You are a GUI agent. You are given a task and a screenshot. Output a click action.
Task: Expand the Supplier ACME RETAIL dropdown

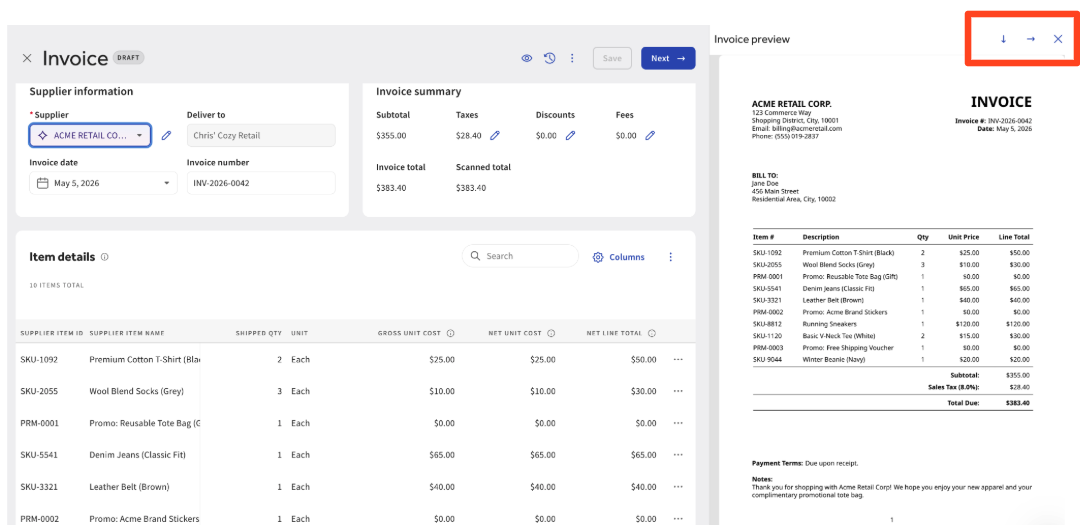pyautogui.click(x=90, y=136)
